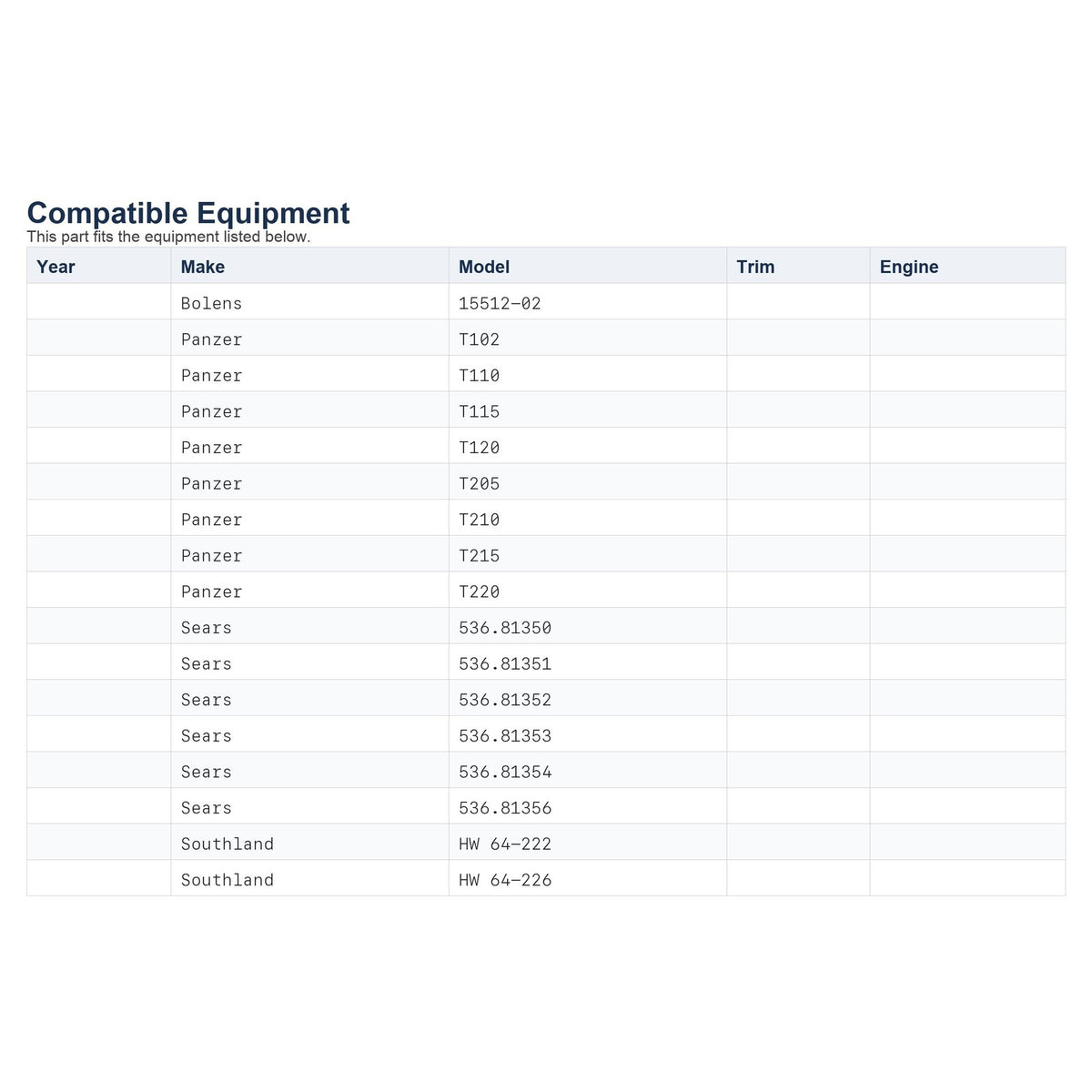1092x1092 pixels.
Task: Select the Bolens make cell
Action: tap(309, 302)
